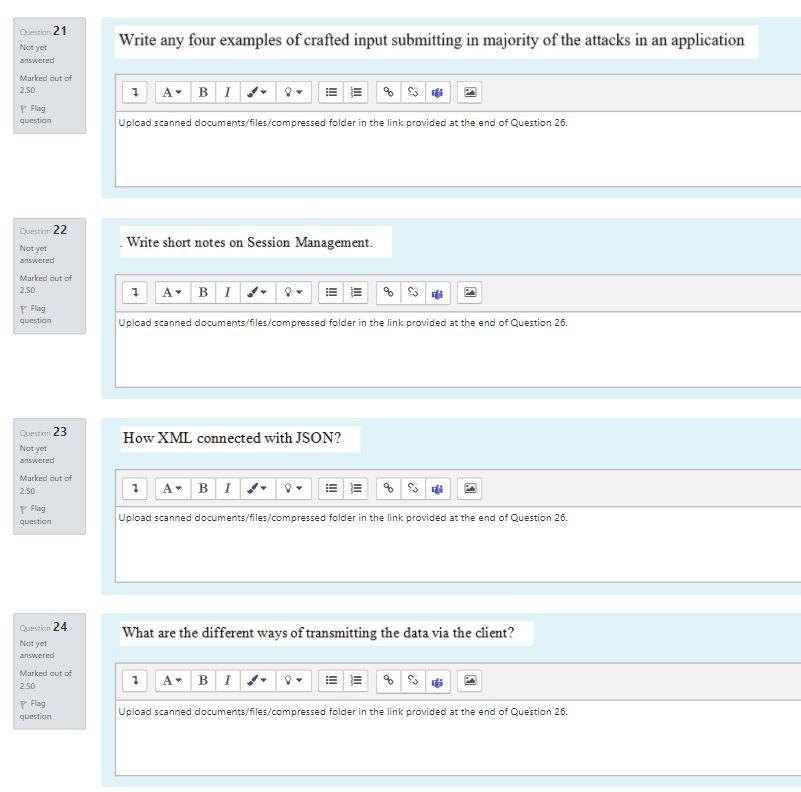Click inside Question 21 answer text area
This screenshot has width=801, height=792.
(400, 150)
